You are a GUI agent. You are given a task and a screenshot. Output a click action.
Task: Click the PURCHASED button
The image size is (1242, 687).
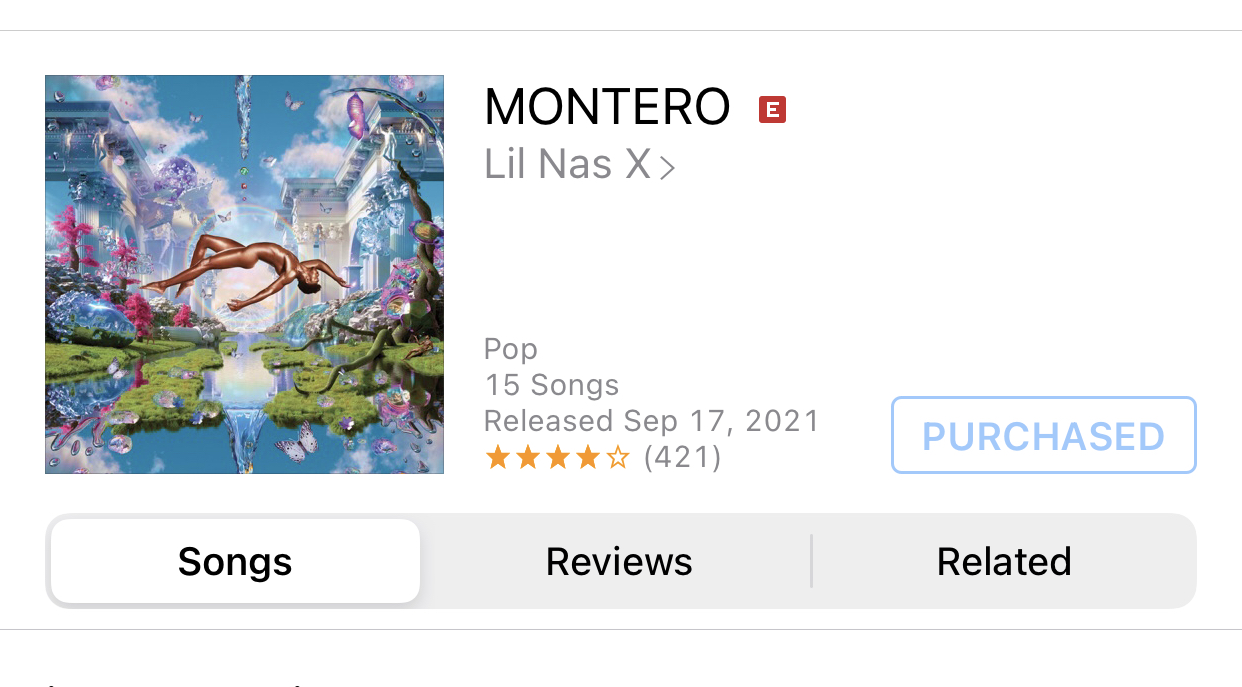click(x=1043, y=435)
